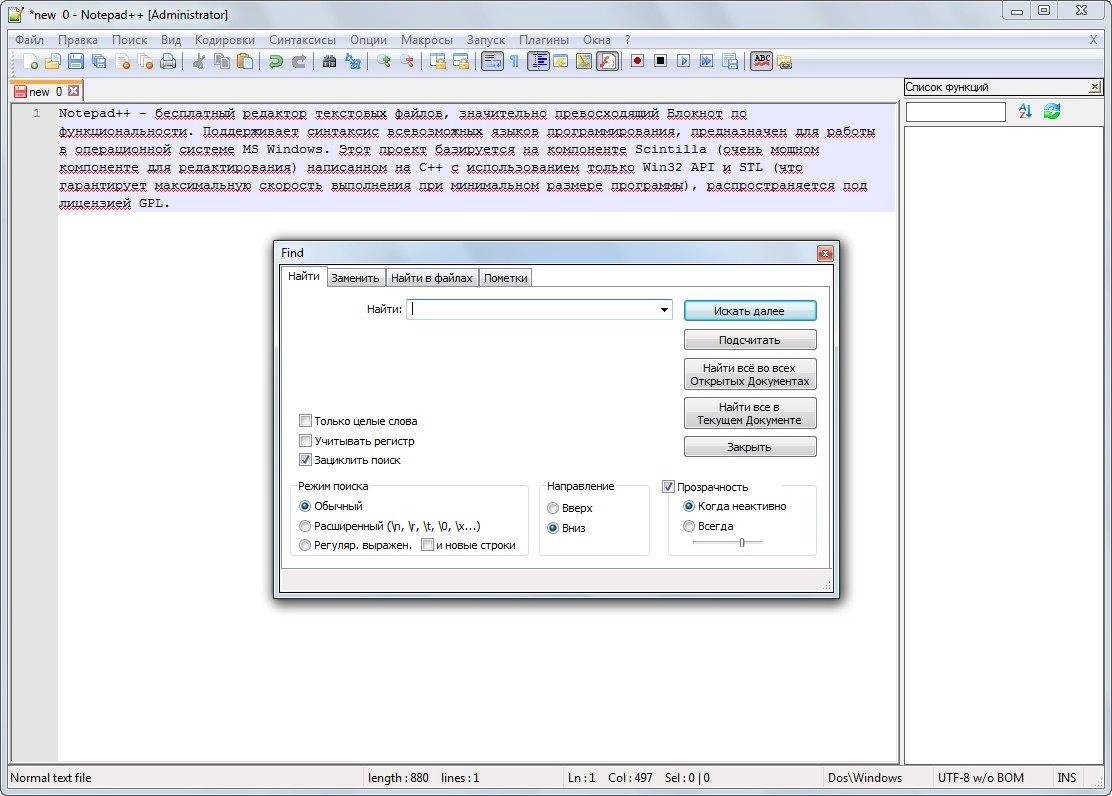Screen dimensions: 1112x796
Task: Click the Replace toolbar icon
Action: [x=353, y=62]
